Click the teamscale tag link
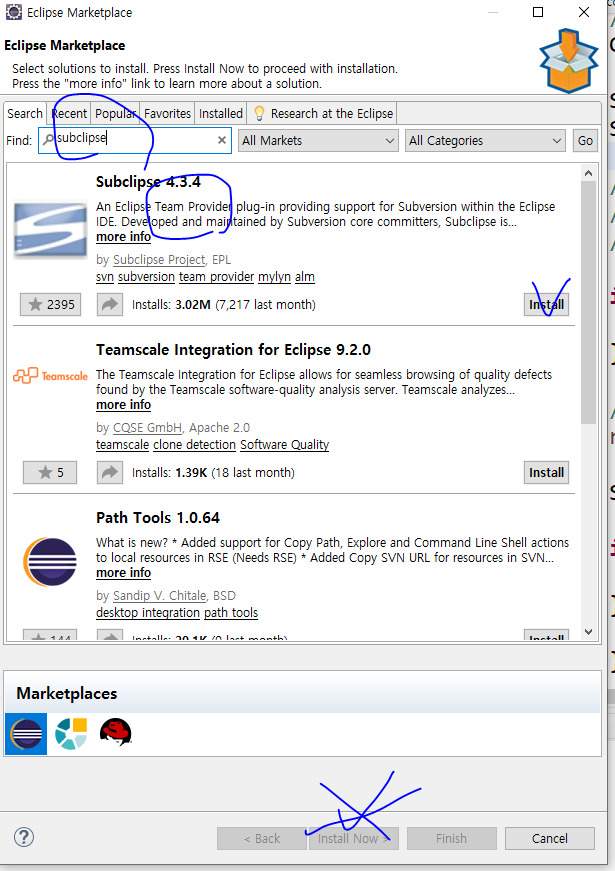The image size is (615, 871). [122, 444]
